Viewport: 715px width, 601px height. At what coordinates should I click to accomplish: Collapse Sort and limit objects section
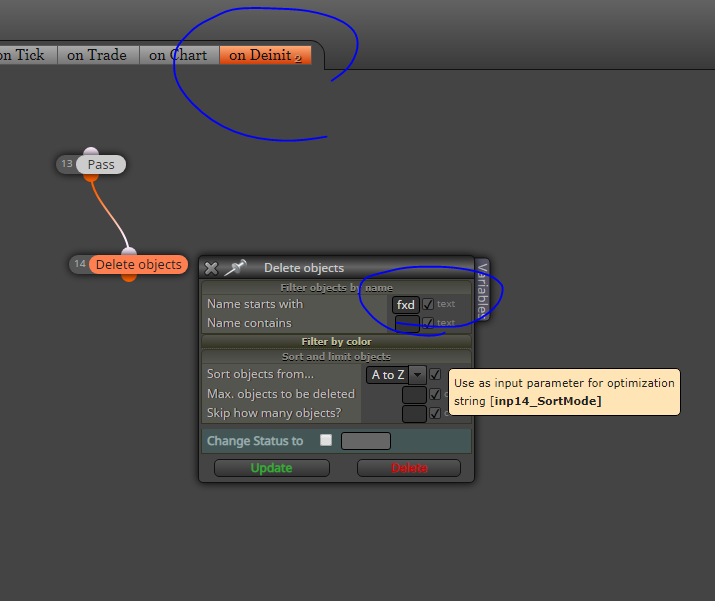tap(337, 357)
